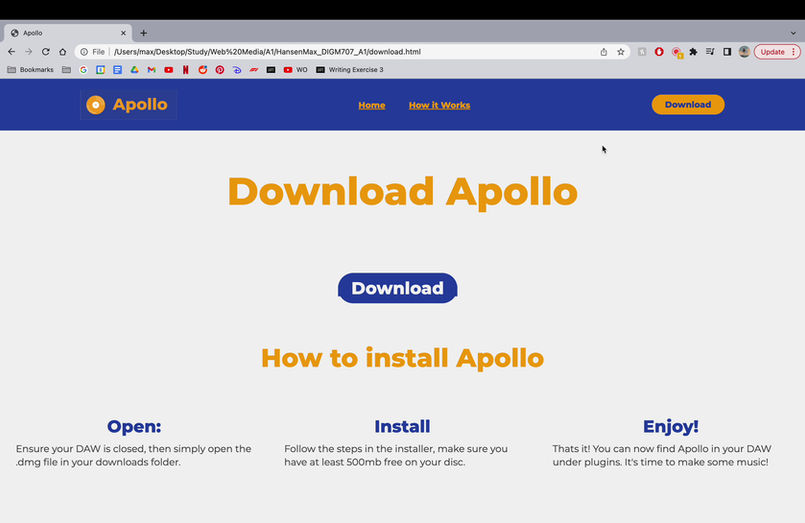Open the red record extension with yellow badge

[677, 52]
